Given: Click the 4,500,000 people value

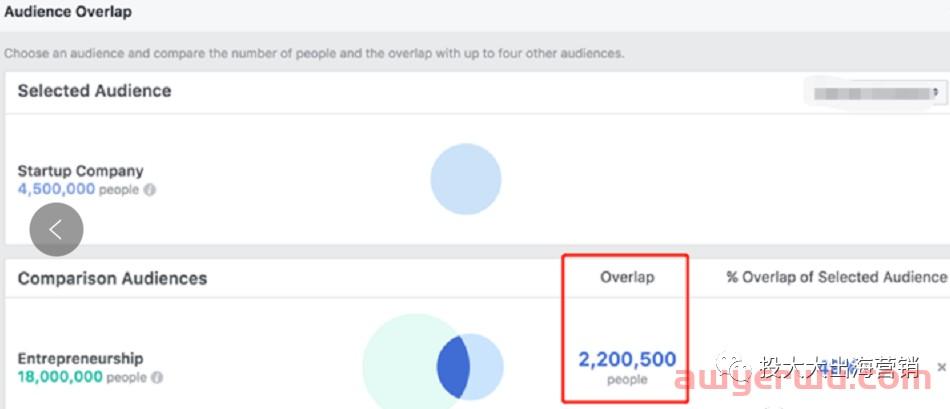Looking at the screenshot, I should point(56,189).
